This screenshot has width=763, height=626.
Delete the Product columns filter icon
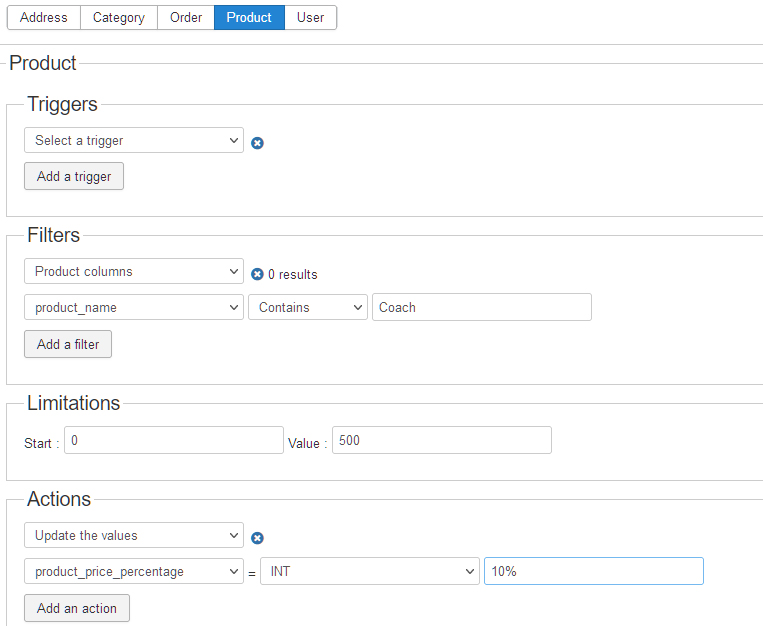[257, 274]
